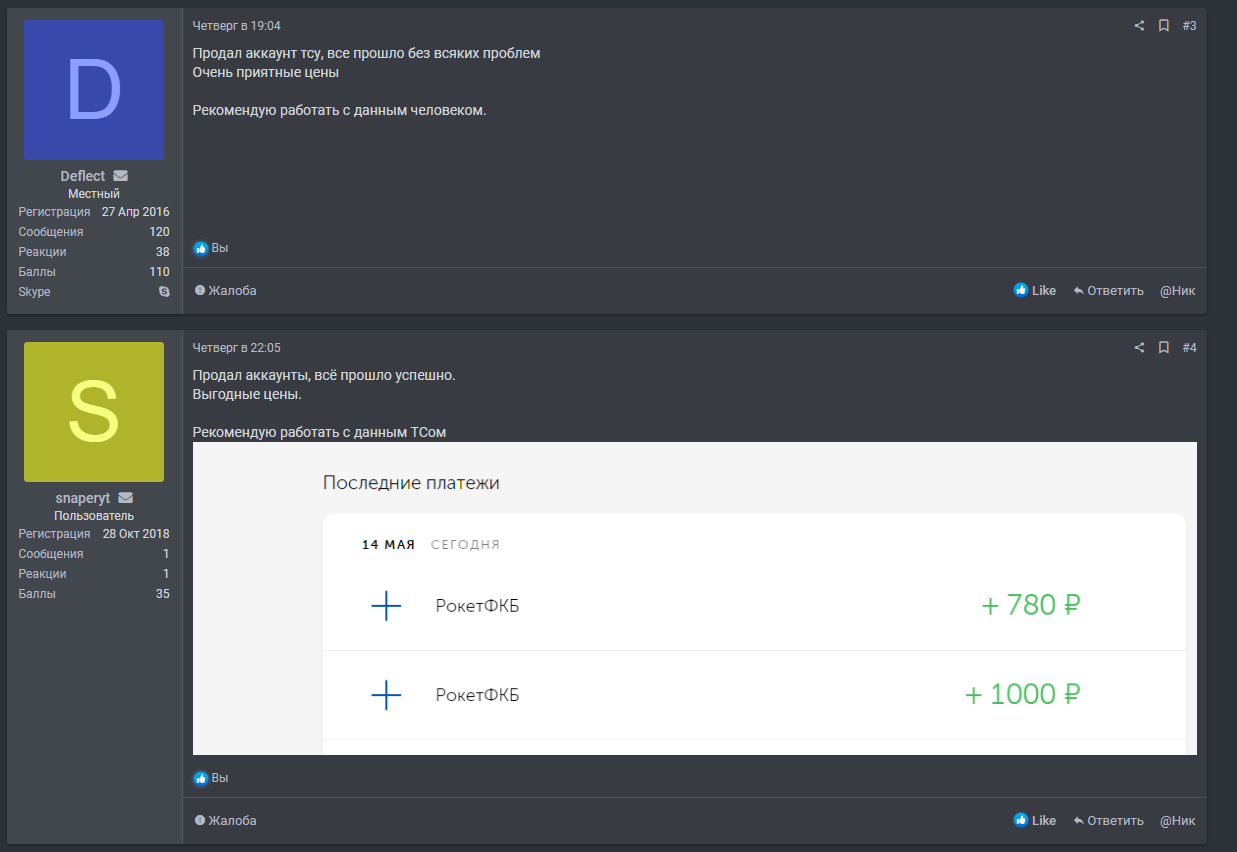Report Deflect's post via Жалоба

point(226,291)
